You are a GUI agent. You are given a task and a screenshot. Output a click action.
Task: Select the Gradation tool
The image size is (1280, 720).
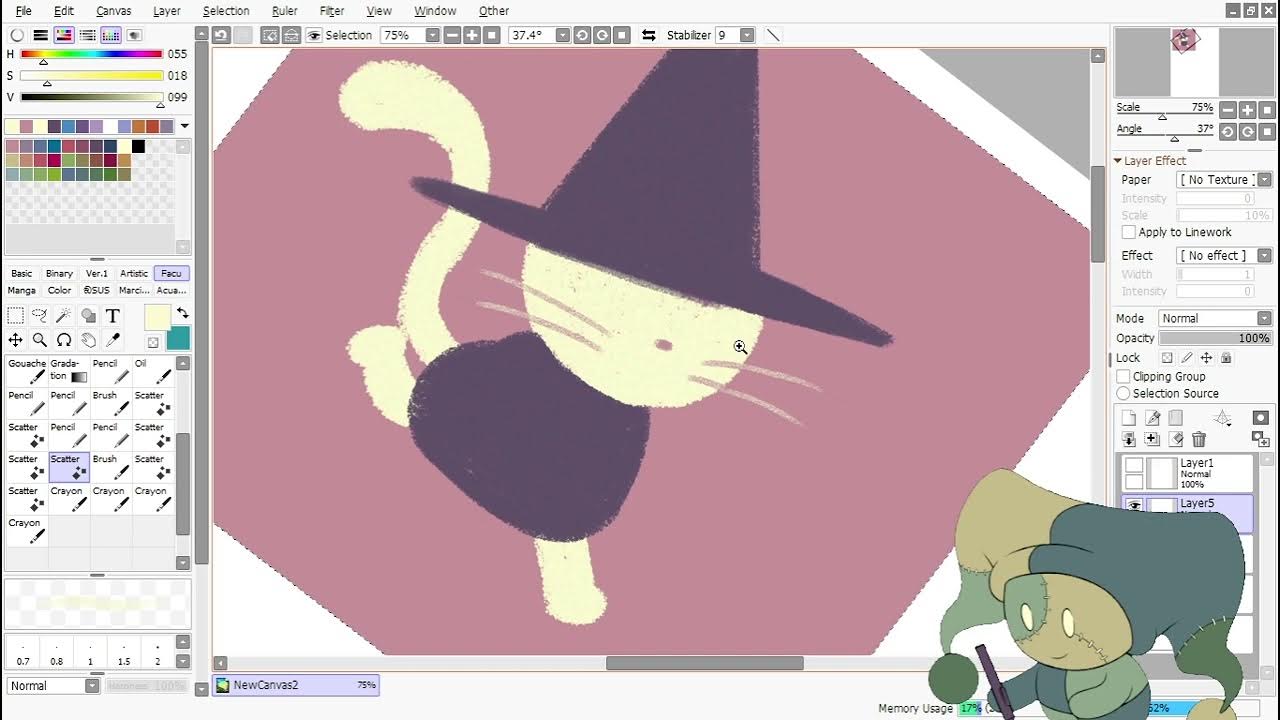69,370
